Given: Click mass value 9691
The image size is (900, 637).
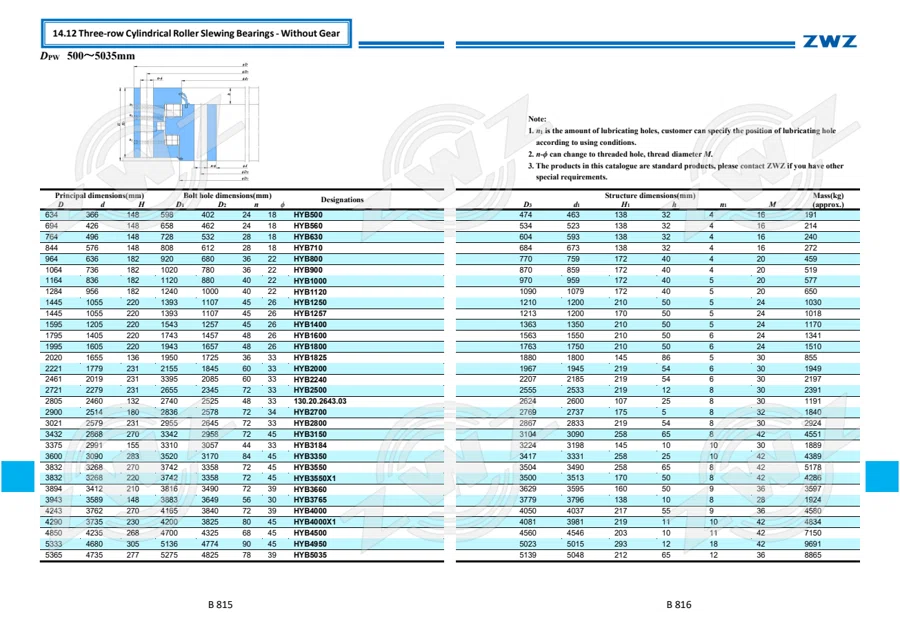Looking at the screenshot, I should pyautogui.click(x=813, y=544).
